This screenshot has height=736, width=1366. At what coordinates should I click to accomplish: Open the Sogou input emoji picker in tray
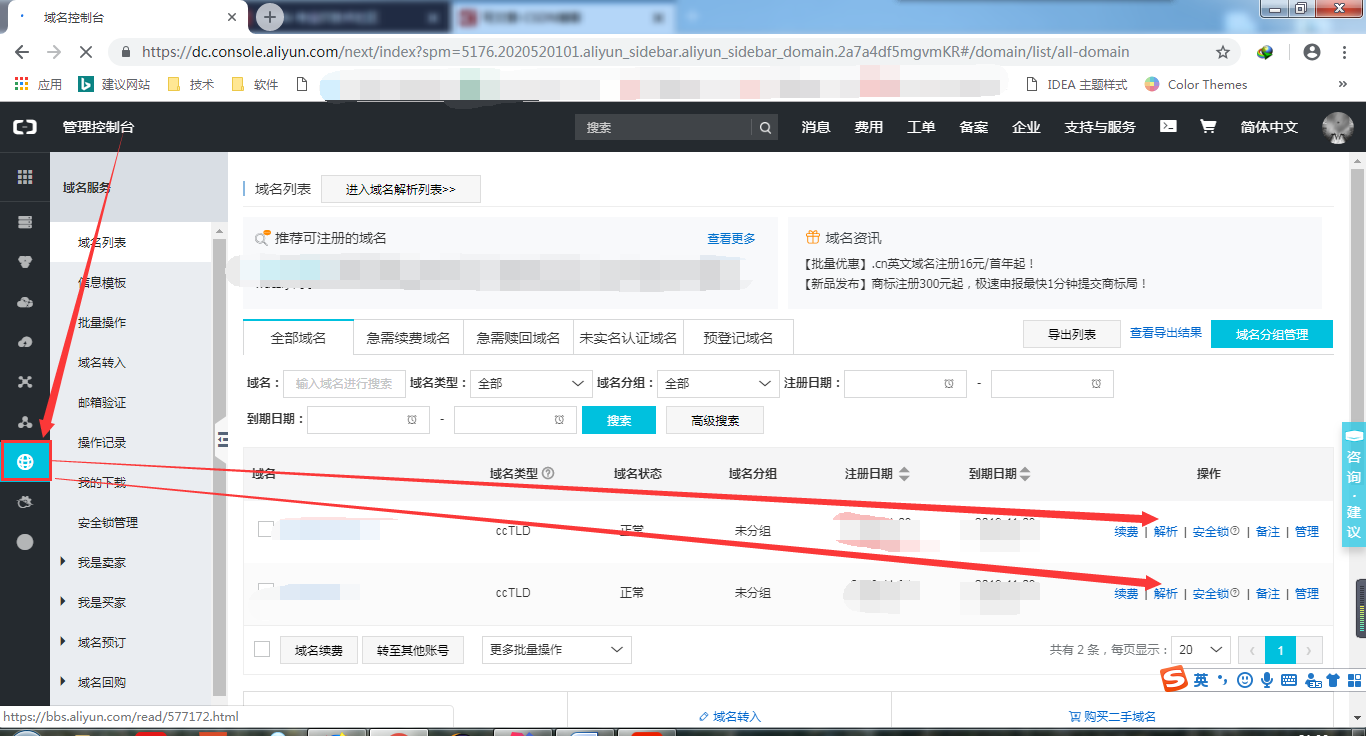coord(1244,680)
